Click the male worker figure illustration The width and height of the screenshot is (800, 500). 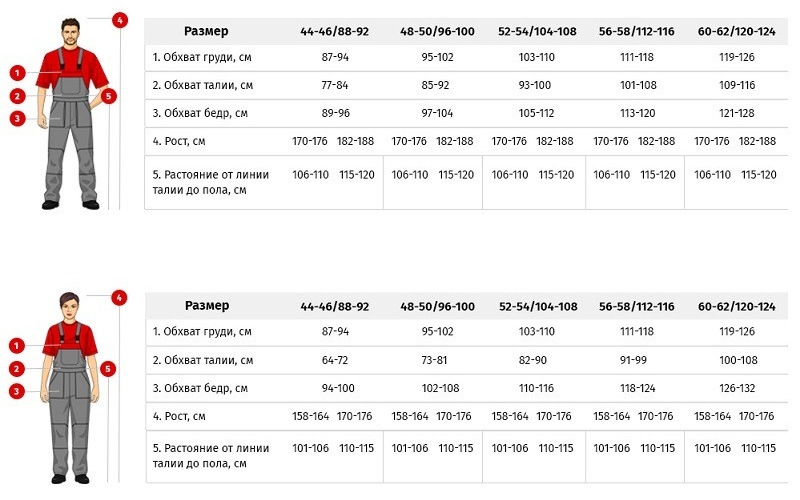tap(71, 113)
